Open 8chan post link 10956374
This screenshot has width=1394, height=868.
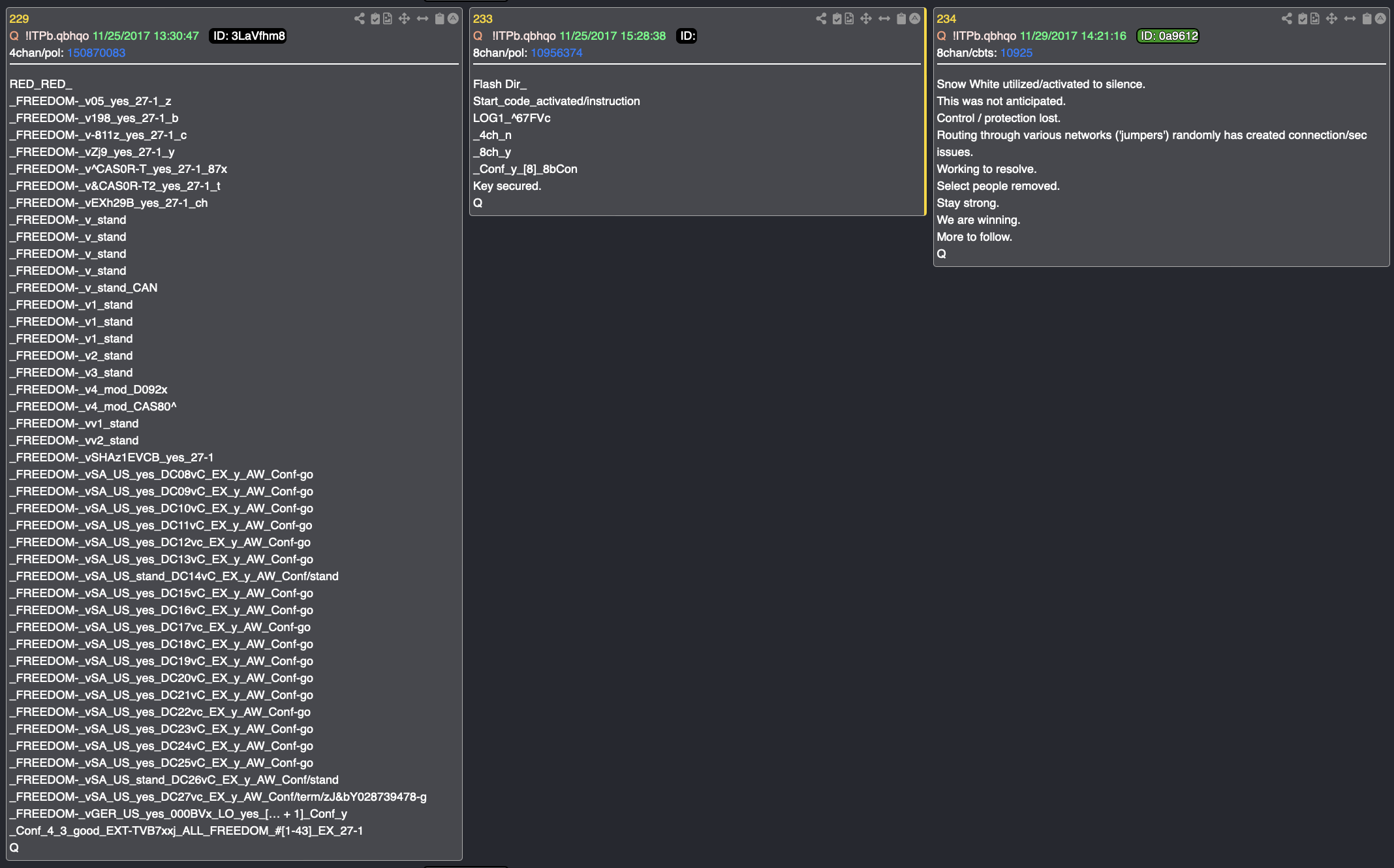pos(556,53)
